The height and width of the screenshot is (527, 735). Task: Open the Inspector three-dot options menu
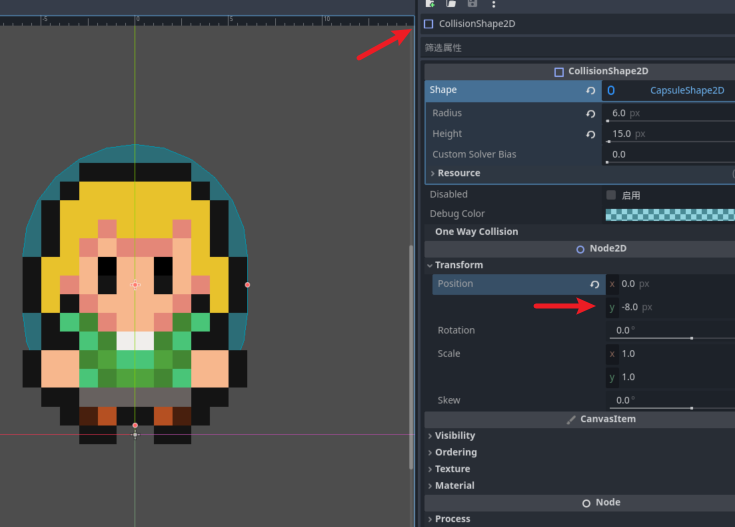[493, 4]
